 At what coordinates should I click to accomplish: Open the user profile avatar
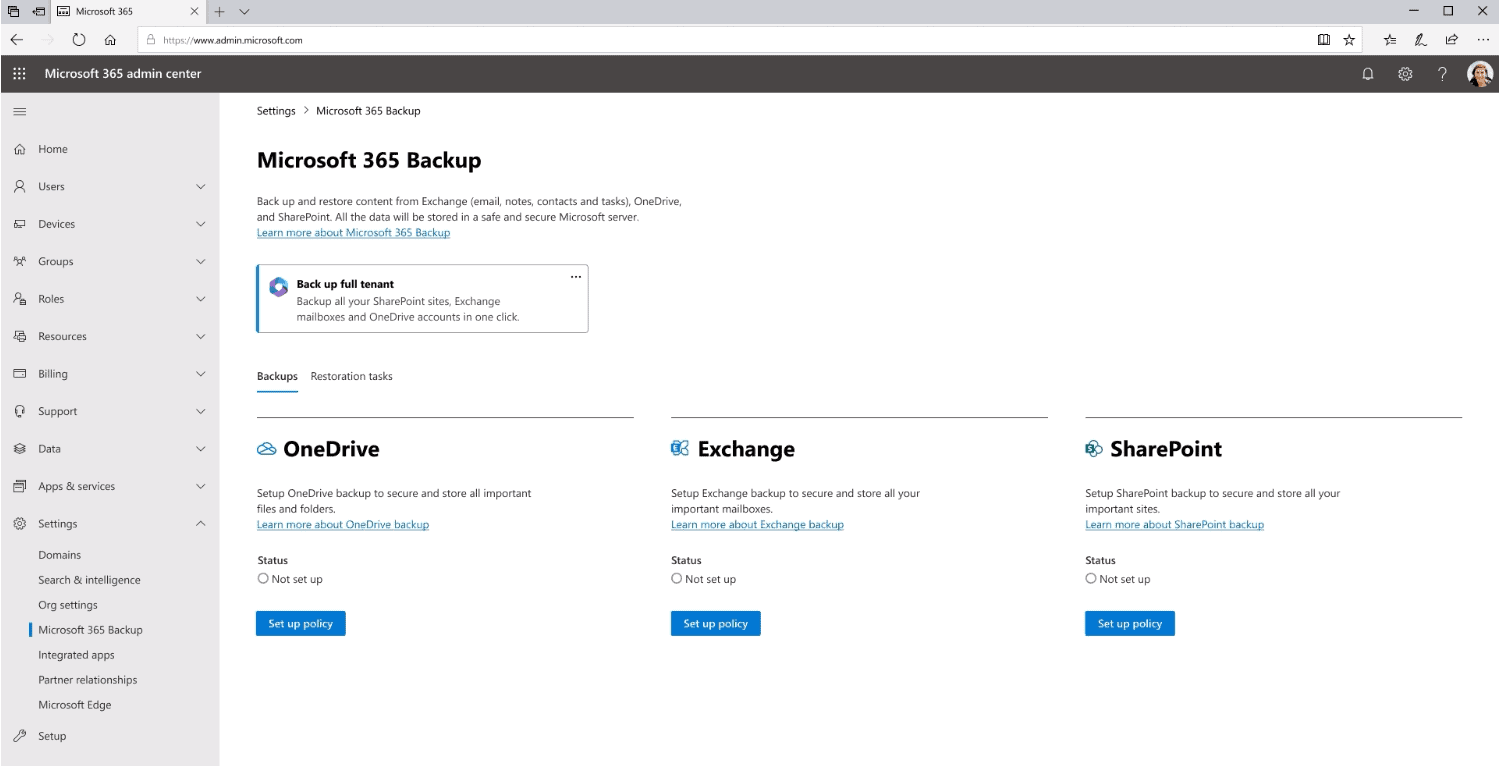coord(1479,74)
